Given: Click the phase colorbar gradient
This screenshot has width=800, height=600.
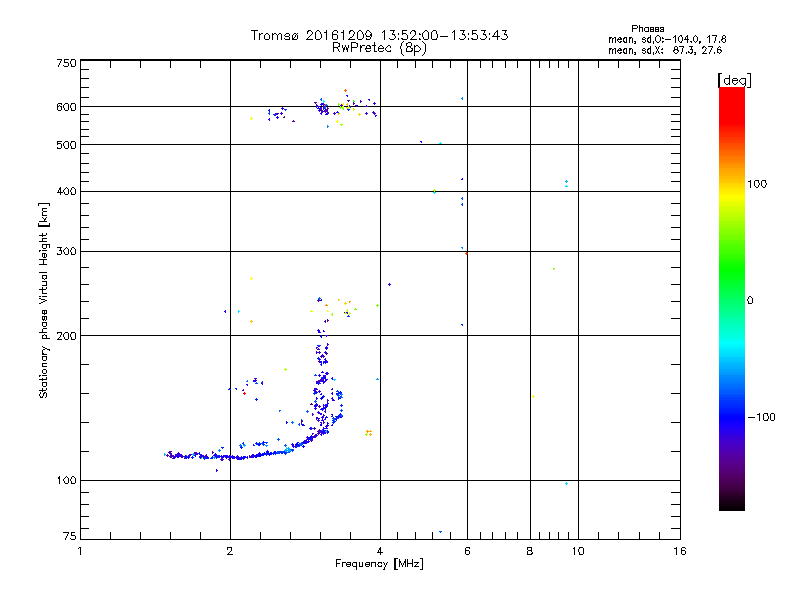Looking at the screenshot, I should click(732, 299).
